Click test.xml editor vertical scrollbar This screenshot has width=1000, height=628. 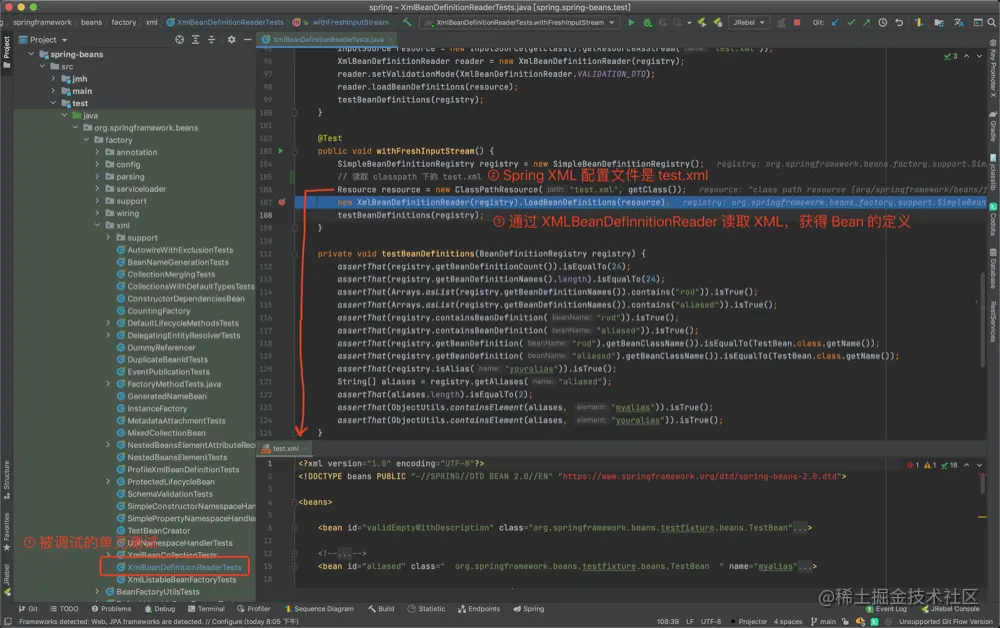983,483
